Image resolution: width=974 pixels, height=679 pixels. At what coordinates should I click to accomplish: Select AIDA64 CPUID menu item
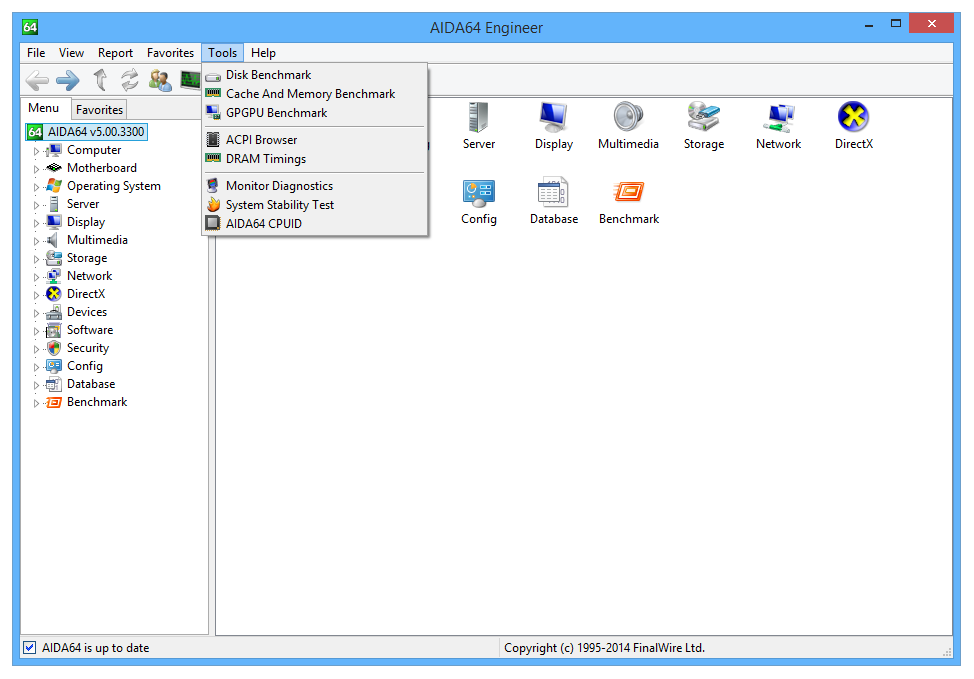(x=263, y=224)
